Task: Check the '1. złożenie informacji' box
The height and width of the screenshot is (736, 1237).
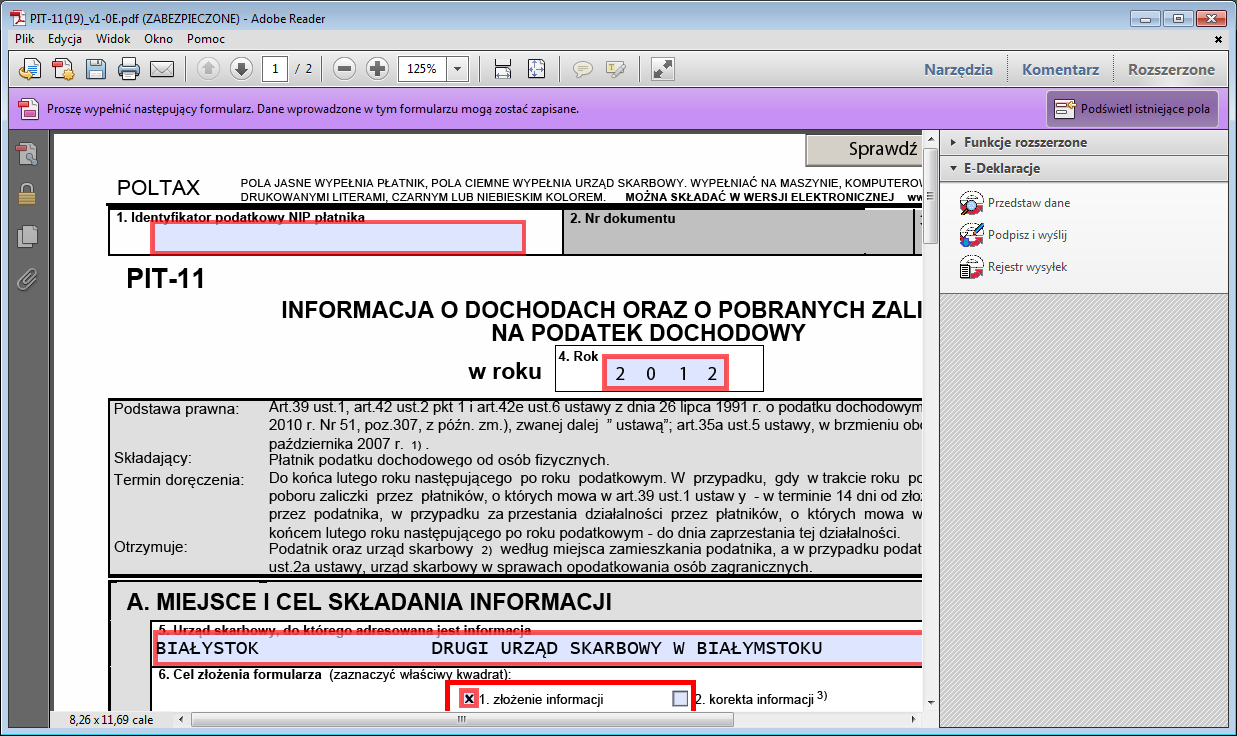Action: coord(469,699)
